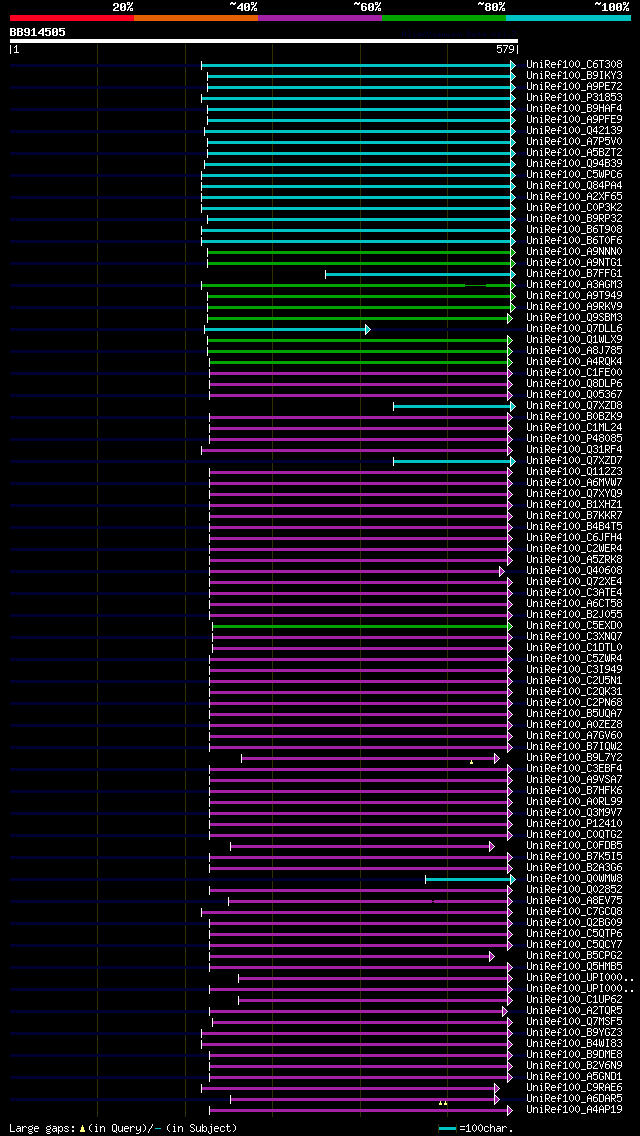Click the short cyan bar for UniRef100_Q0WMW8
Screen dimensions: 640x1136
tap(470, 880)
